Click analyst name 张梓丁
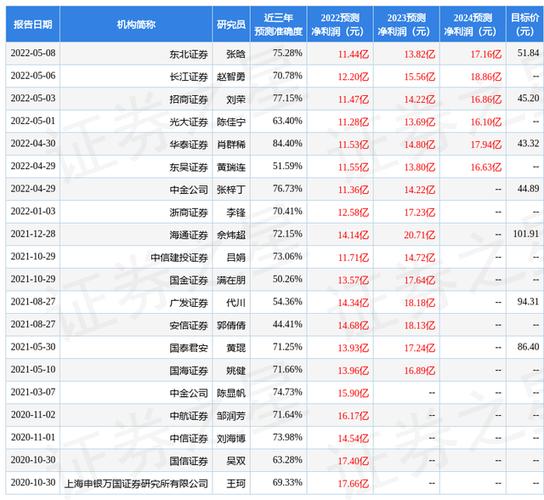Screen dimensions: 544x500 tap(231, 190)
